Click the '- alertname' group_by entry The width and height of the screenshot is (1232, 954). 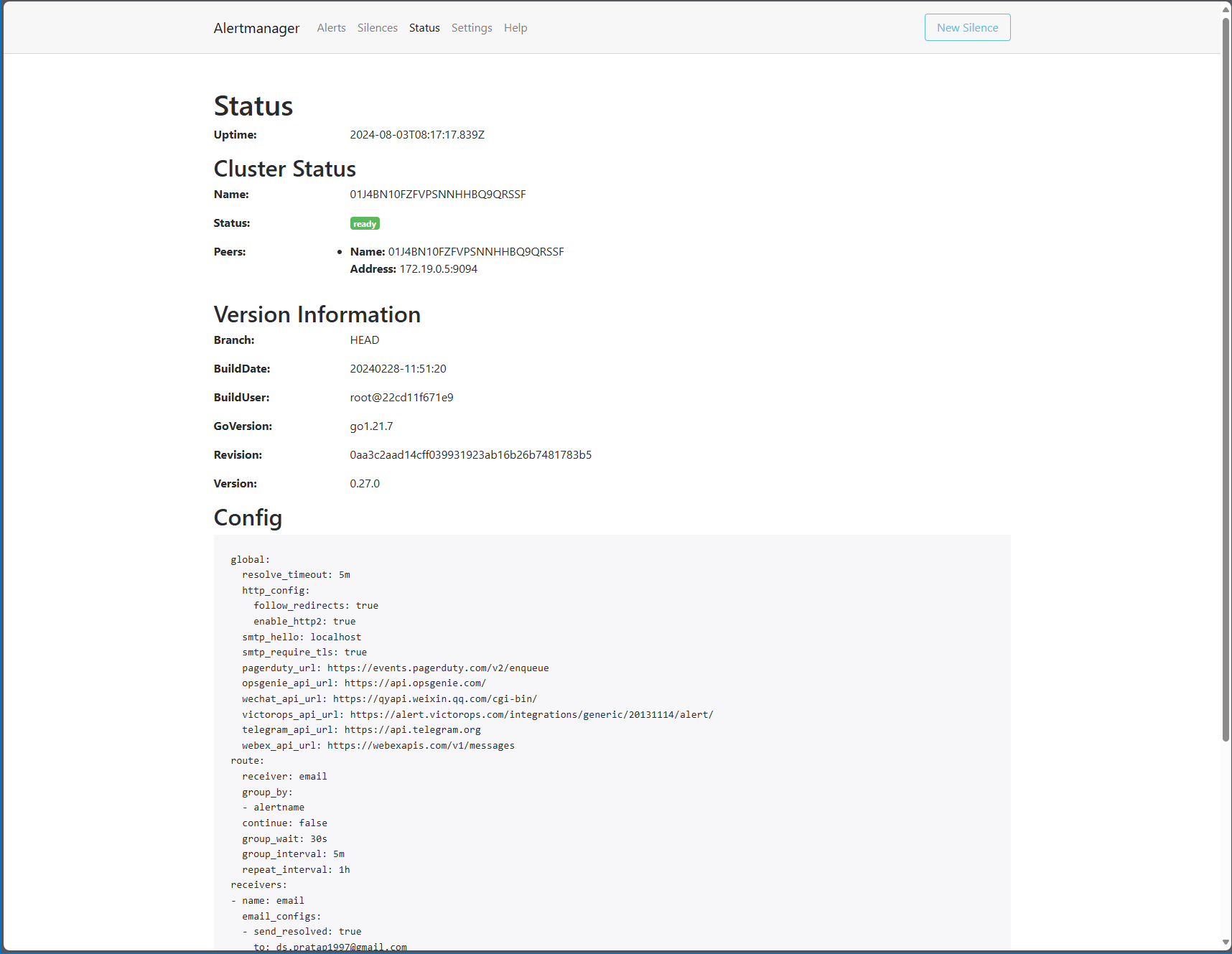coord(273,808)
